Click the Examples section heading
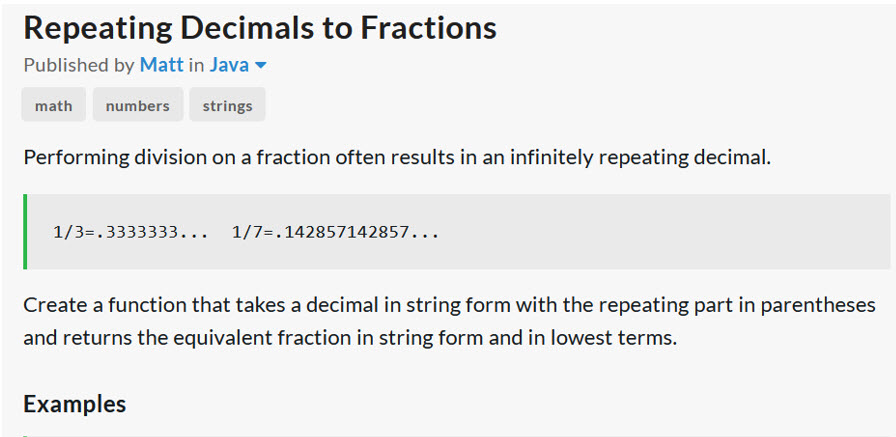 click(75, 404)
